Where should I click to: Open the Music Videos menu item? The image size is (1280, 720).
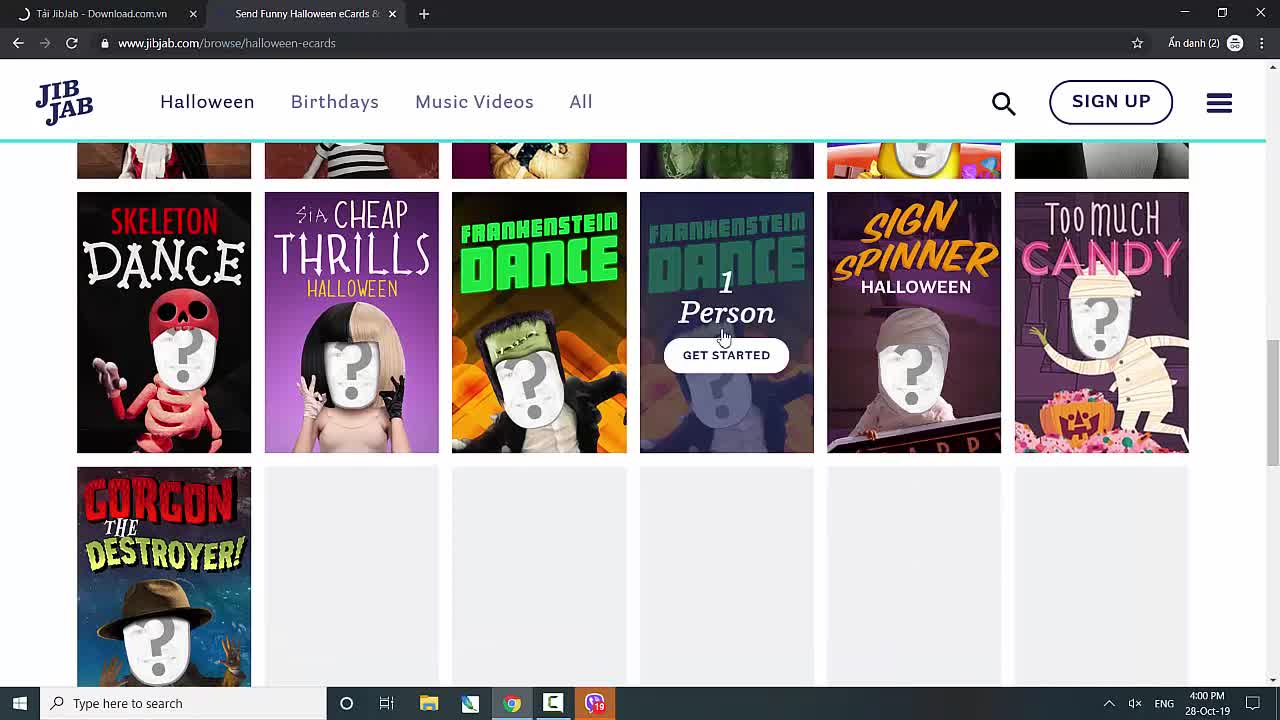point(474,102)
